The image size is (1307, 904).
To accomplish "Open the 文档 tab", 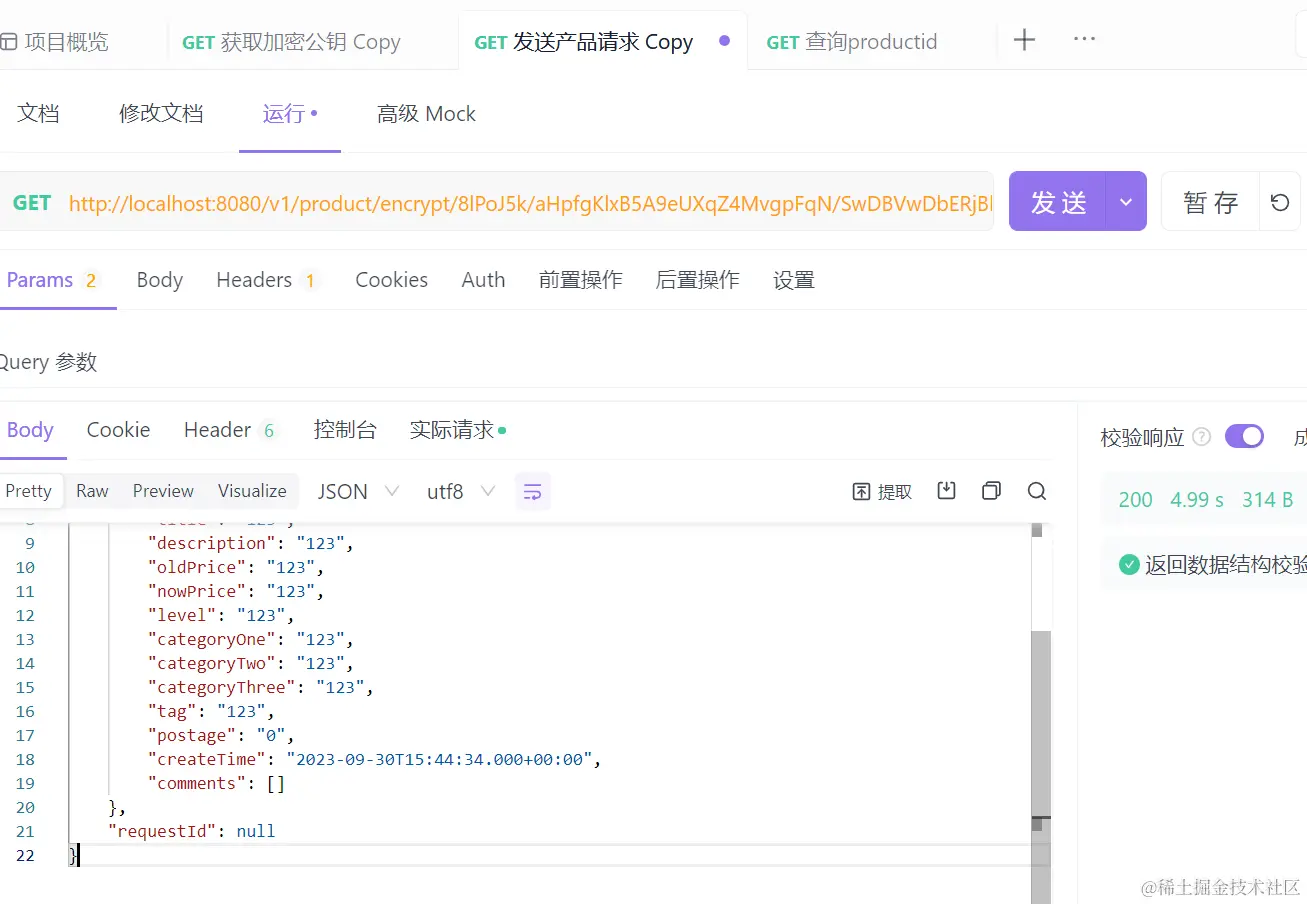I will [38, 113].
